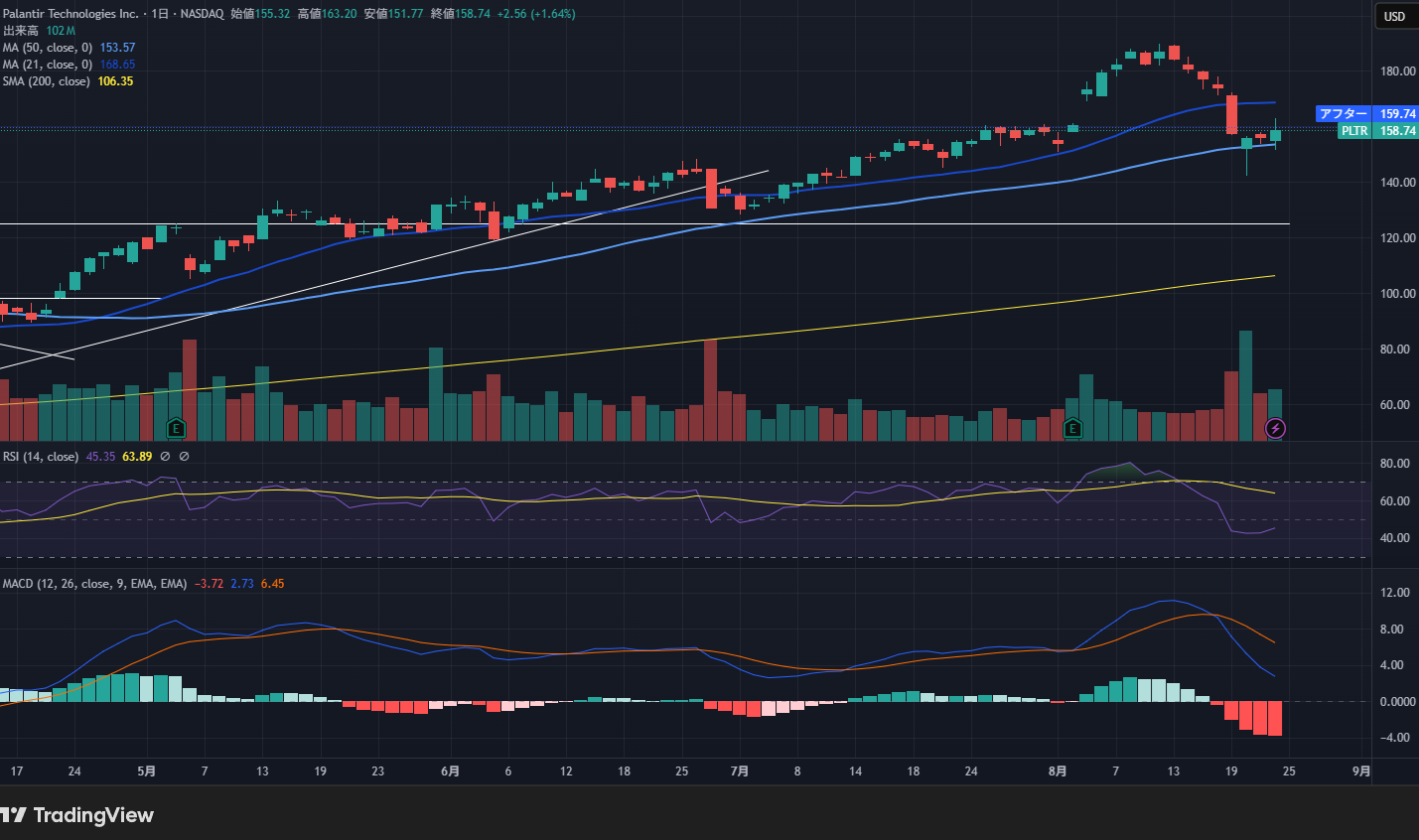
Task: Click the August earnings 'E' marker
Action: [1072, 429]
